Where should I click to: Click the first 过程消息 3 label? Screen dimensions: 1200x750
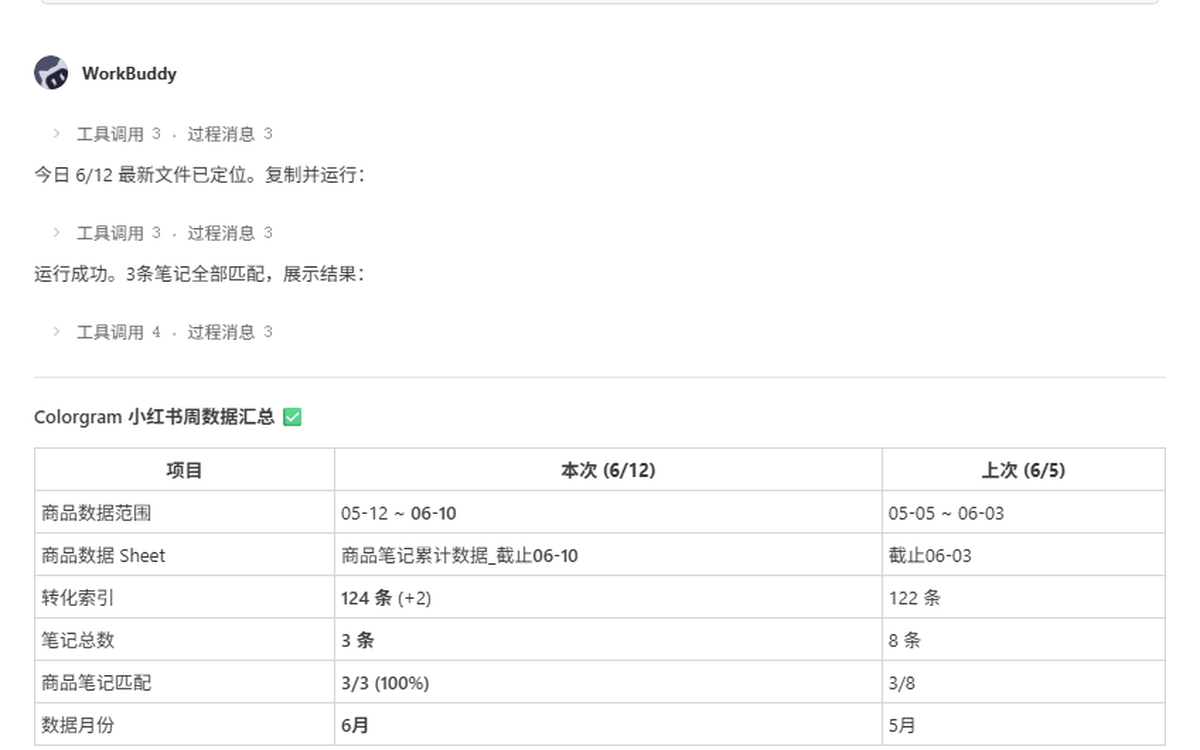click(x=230, y=133)
